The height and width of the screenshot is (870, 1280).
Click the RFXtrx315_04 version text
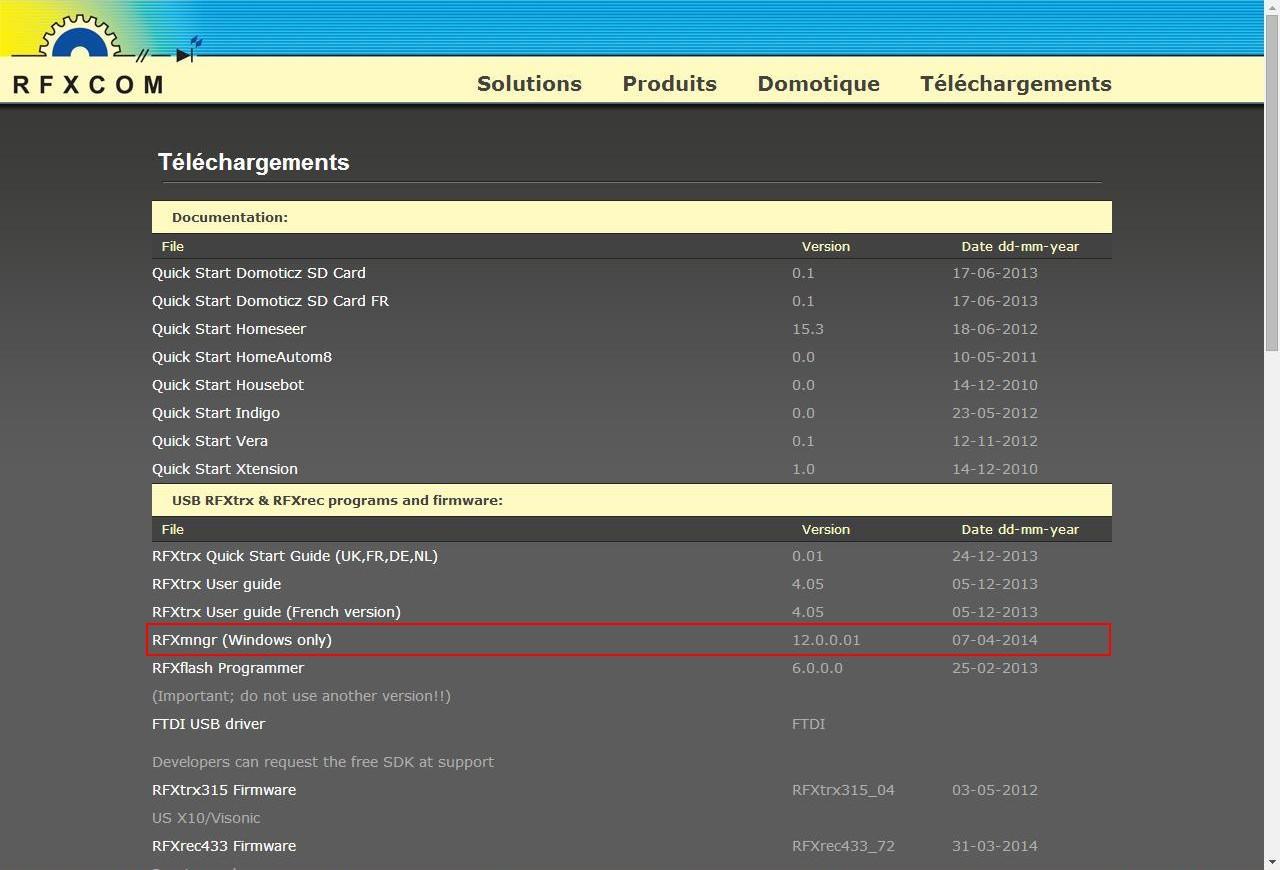(843, 790)
